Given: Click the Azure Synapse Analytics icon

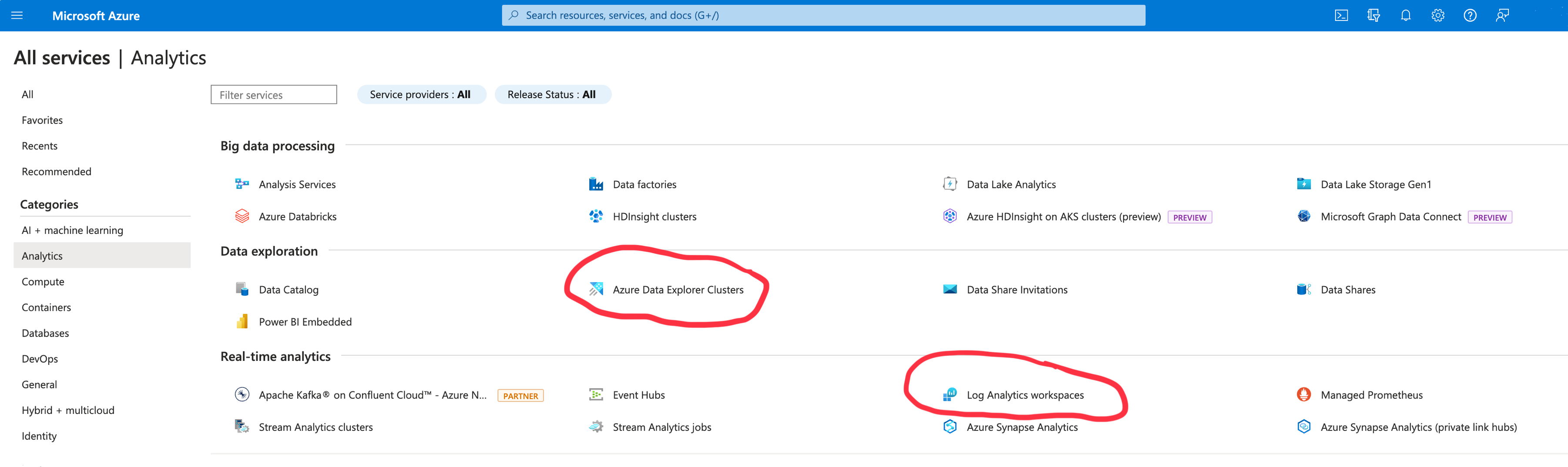Looking at the screenshot, I should coord(950,426).
